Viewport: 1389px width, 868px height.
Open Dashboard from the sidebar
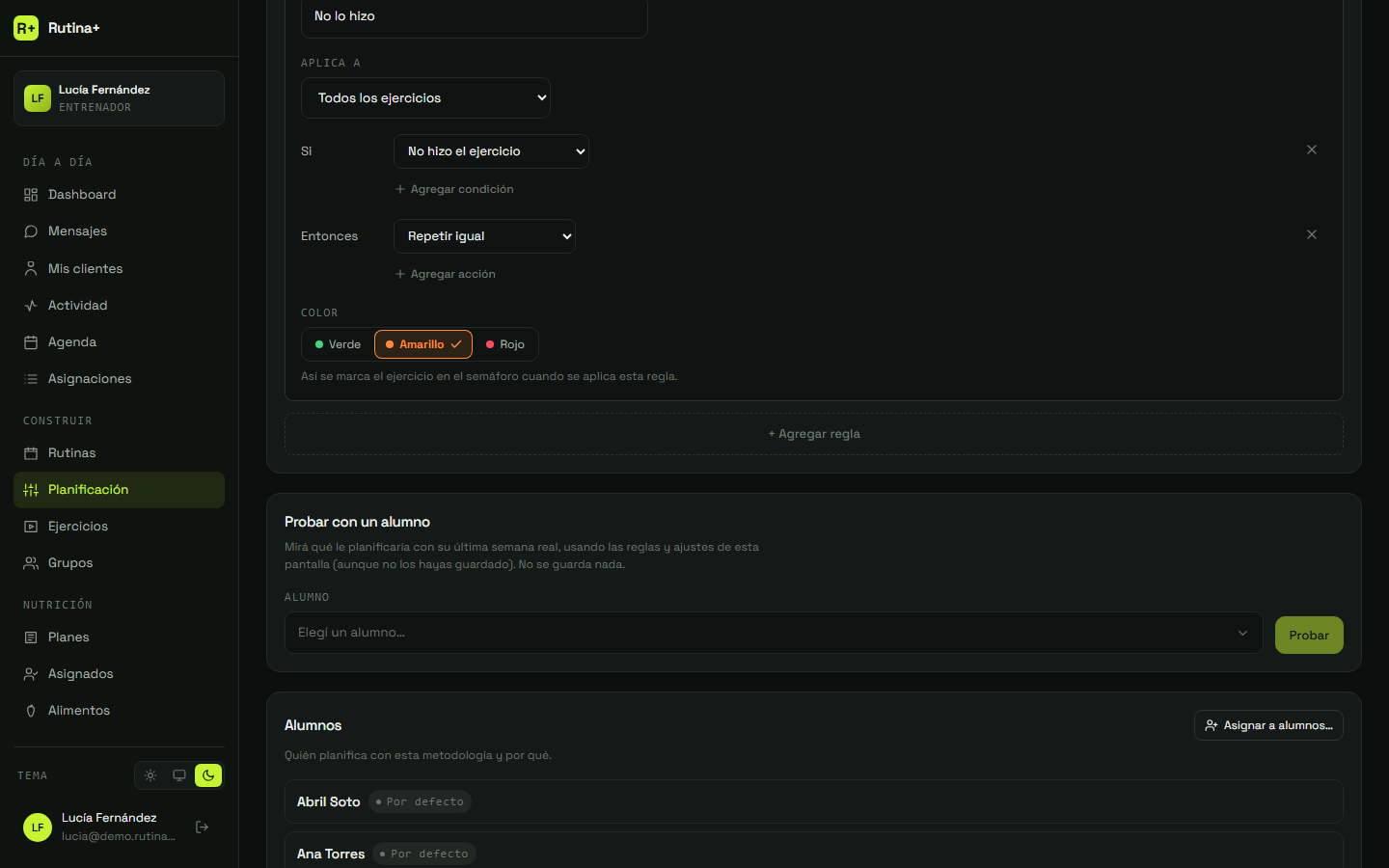(x=119, y=195)
